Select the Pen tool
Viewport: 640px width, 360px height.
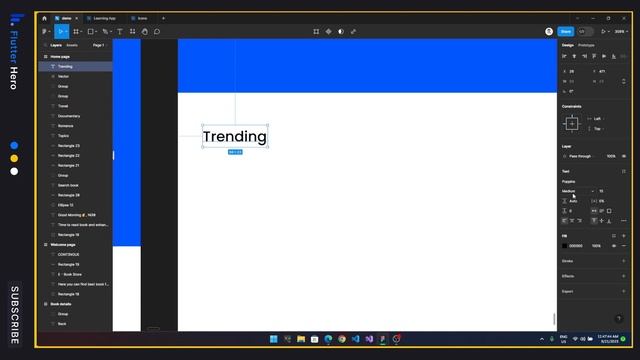click(x=105, y=31)
